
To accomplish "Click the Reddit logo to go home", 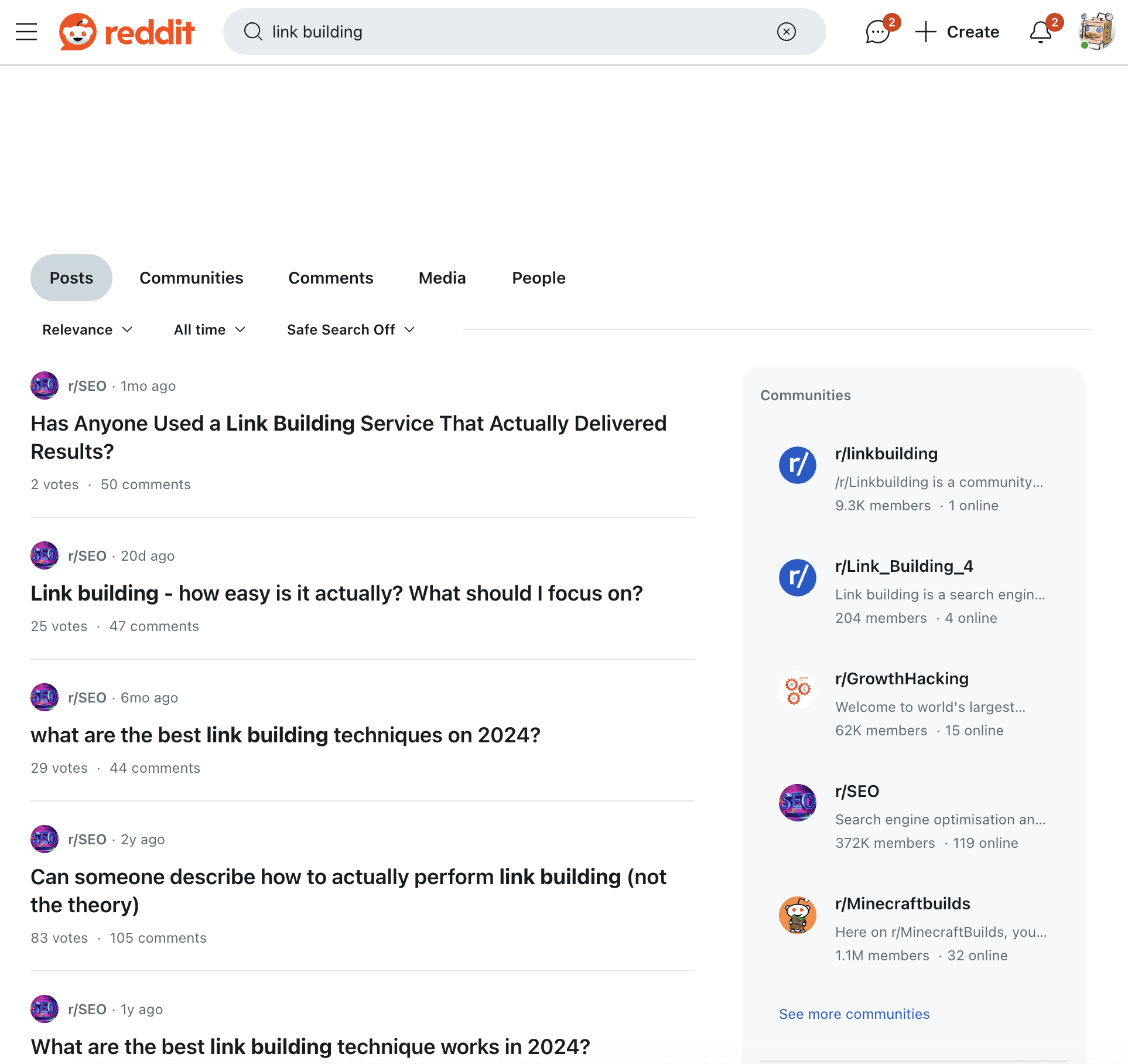I will tap(127, 32).
